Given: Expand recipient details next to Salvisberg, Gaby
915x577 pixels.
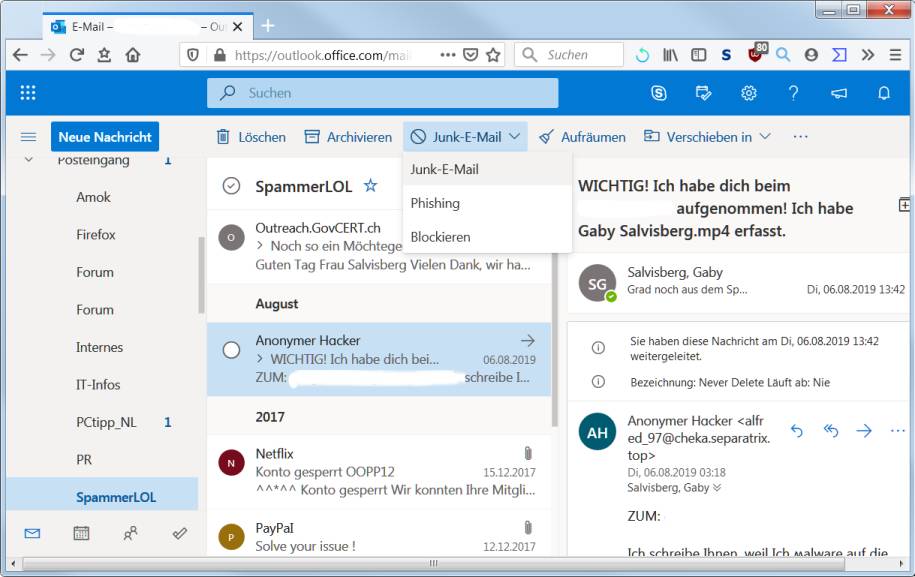Looking at the screenshot, I should [x=717, y=488].
